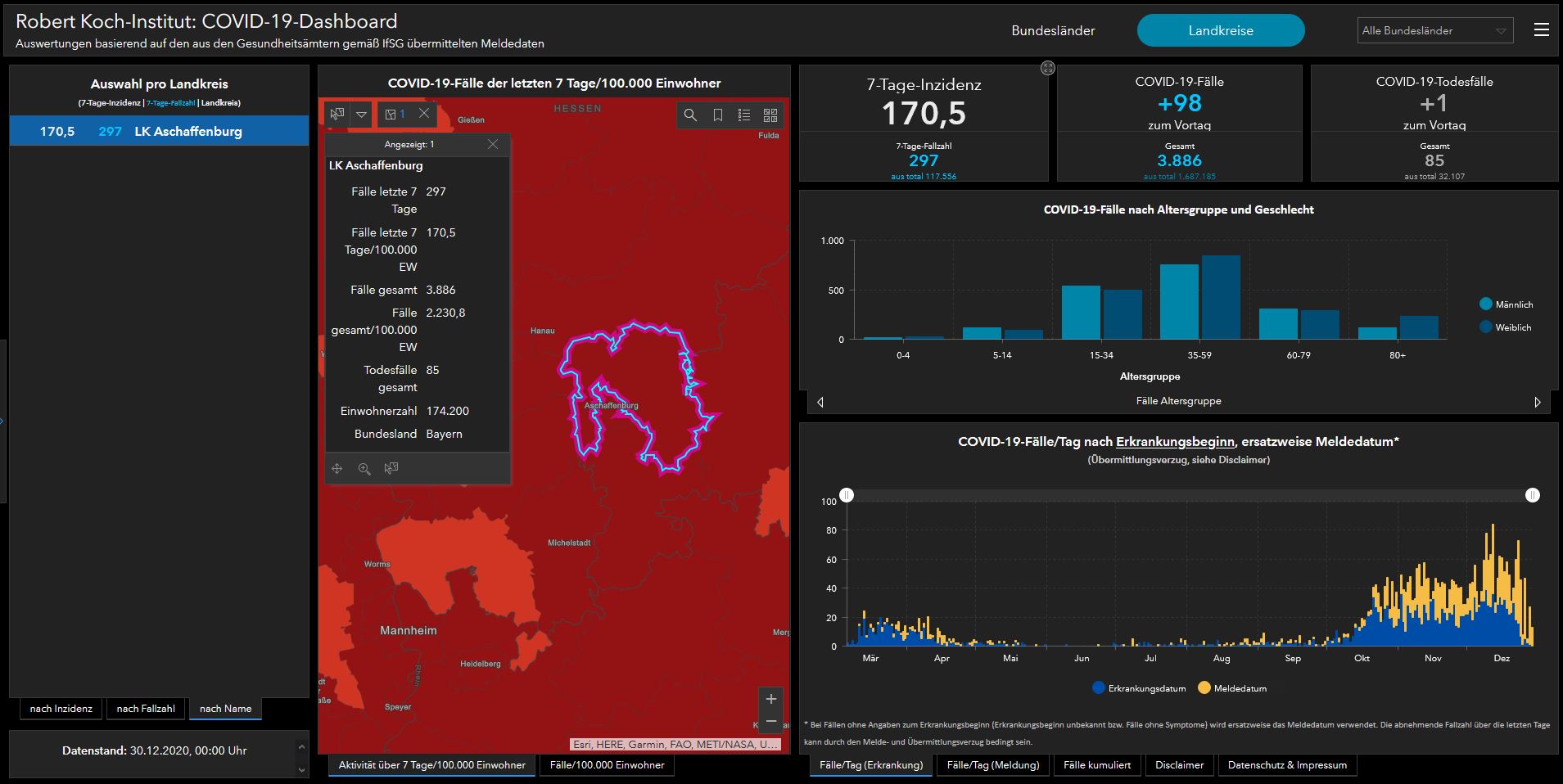This screenshot has width=1563, height=784.
Task: Go to next Altersgruppe chart
Action: point(1537,402)
